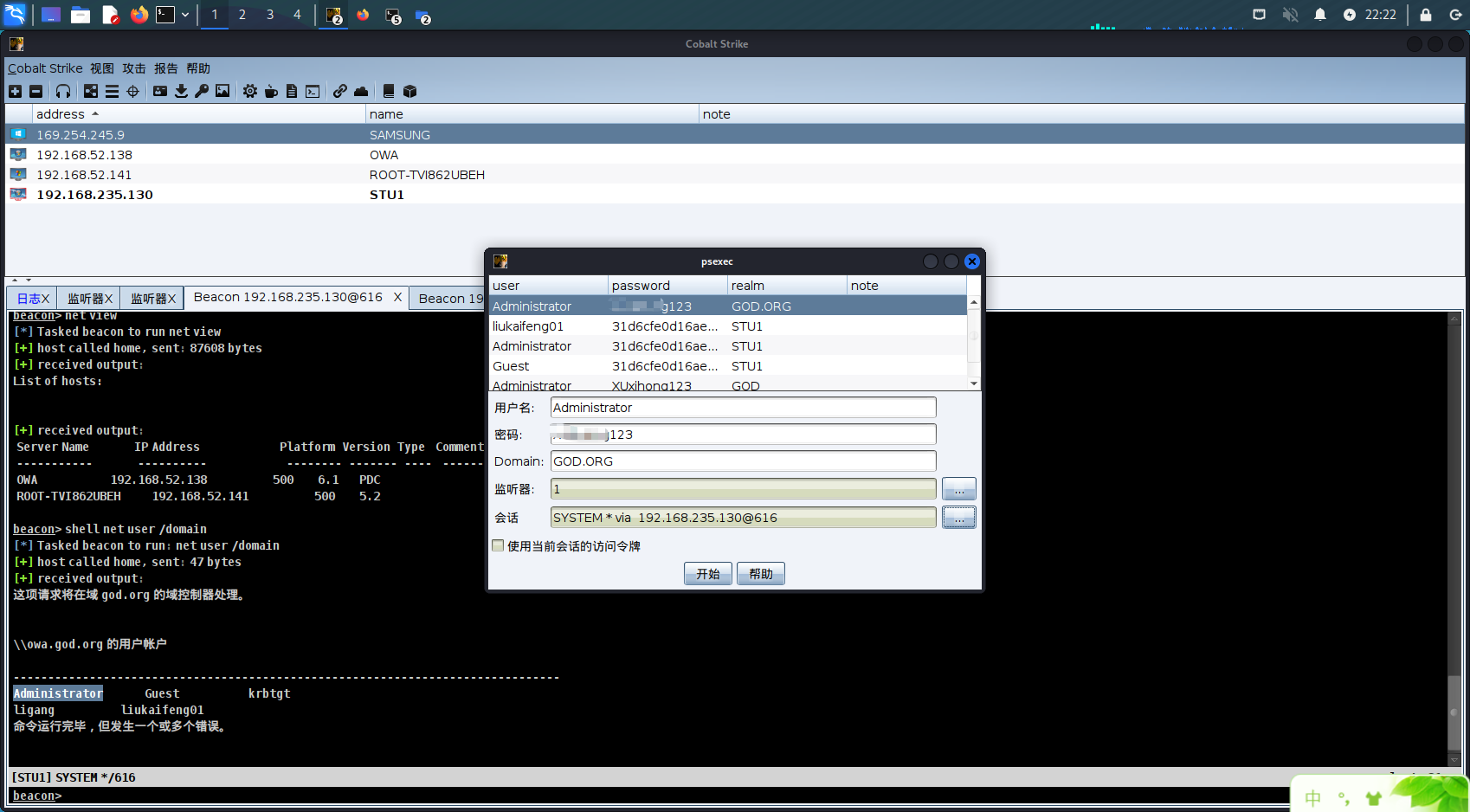Image resolution: width=1470 pixels, height=812 pixels.
Task: Open credentials view card icon
Action: [160, 91]
